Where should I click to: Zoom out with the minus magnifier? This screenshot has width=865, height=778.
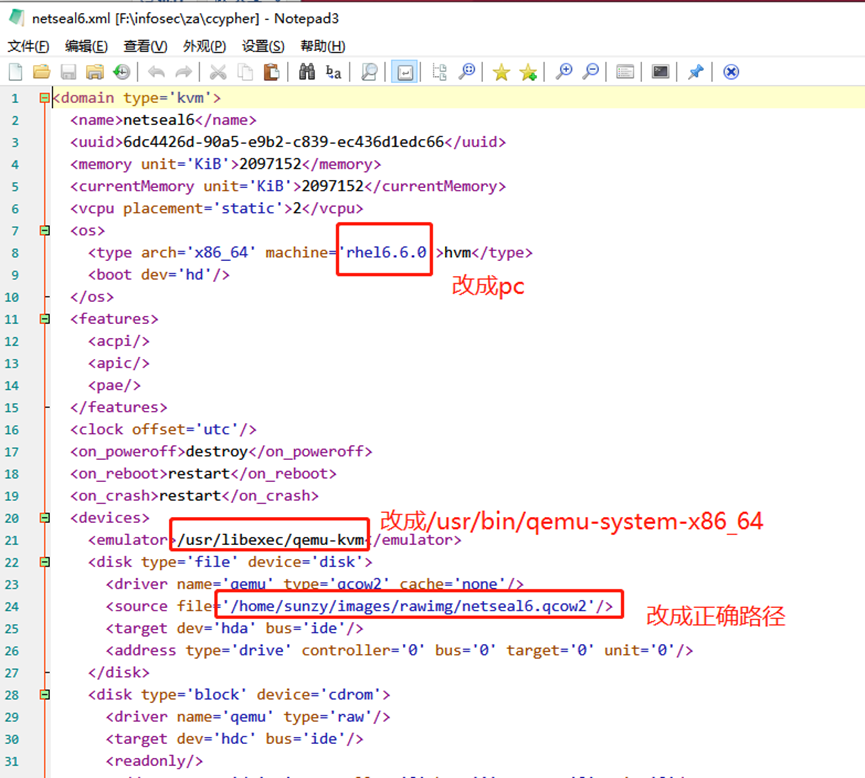(590, 72)
